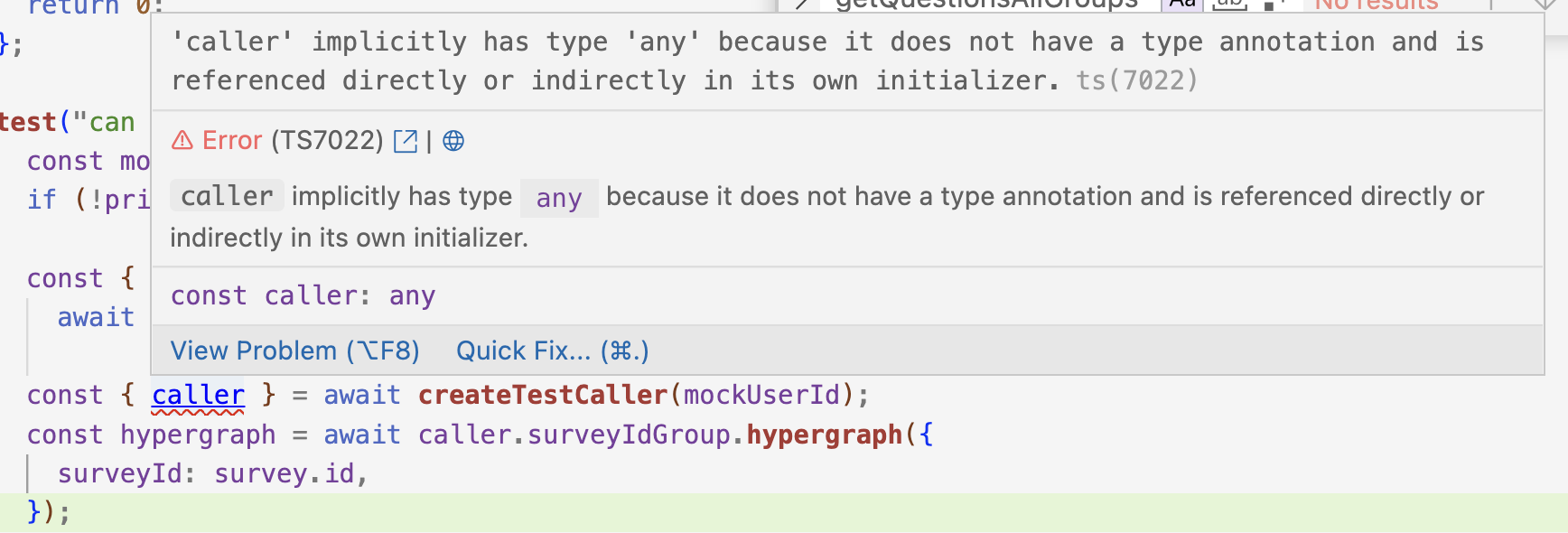Viewport: 1568px width, 533px height.
Task: Click the Error (TS7022) label in hover
Action: [293, 141]
